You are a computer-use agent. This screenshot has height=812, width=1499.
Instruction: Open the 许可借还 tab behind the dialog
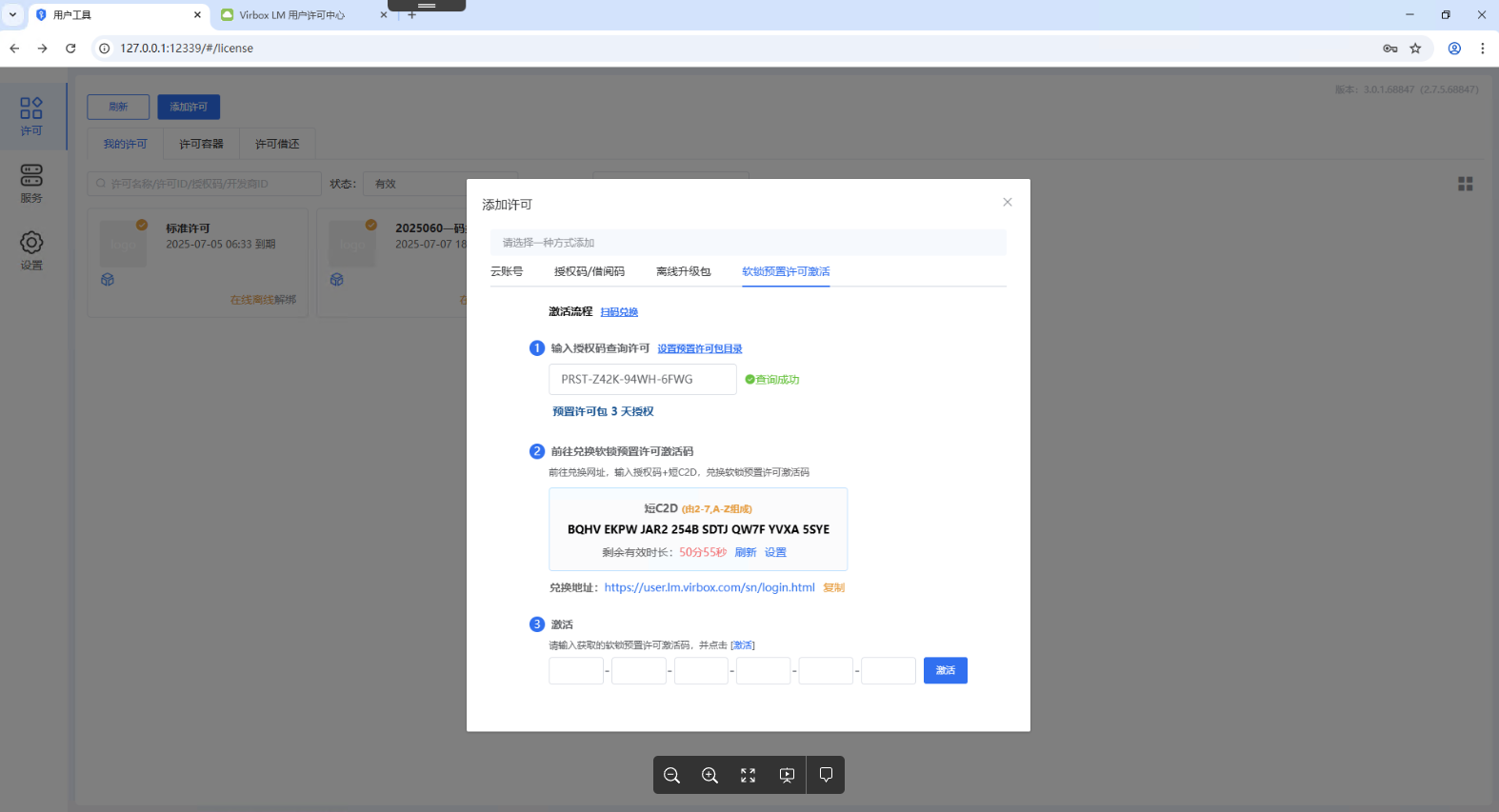pos(277,144)
